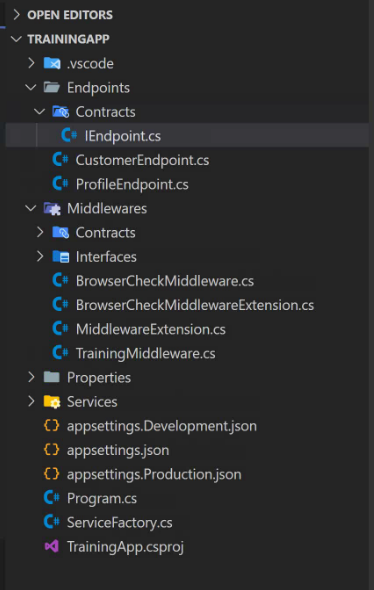Click the .vscode folder icon
The height and width of the screenshot is (590, 374).
click(x=52, y=64)
